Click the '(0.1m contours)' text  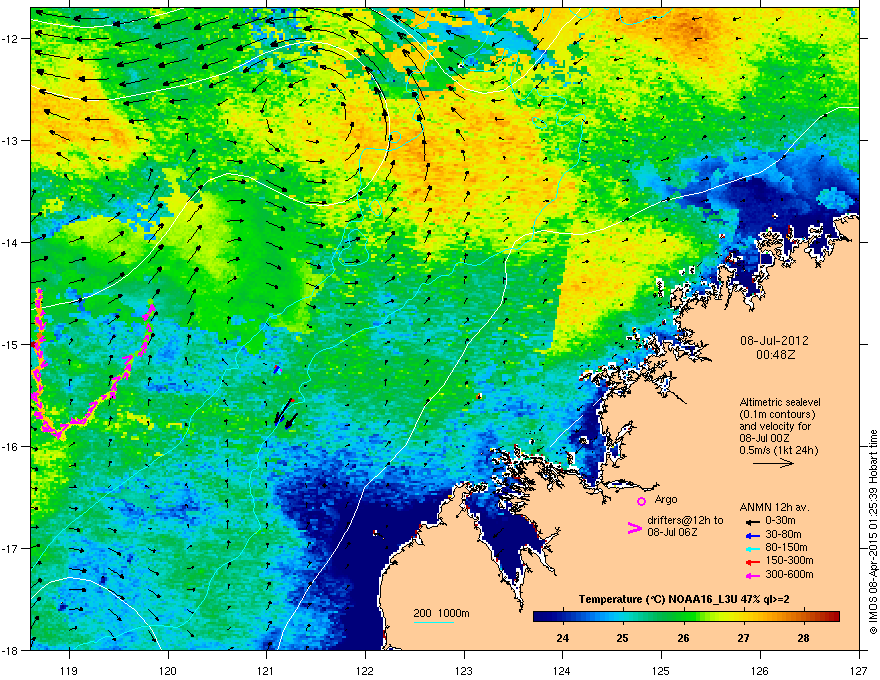[777, 415]
